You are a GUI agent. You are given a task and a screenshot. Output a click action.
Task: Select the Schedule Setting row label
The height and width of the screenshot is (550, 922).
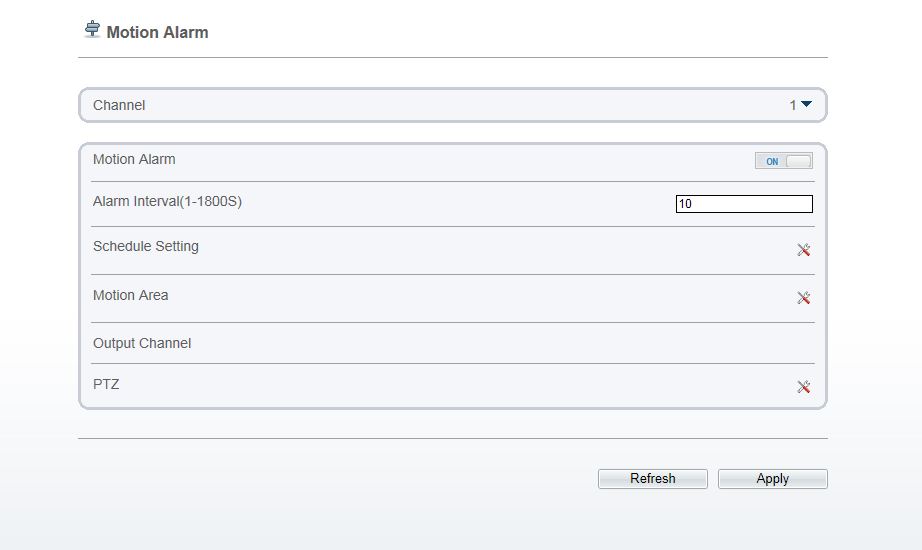(x=146, y=246)
